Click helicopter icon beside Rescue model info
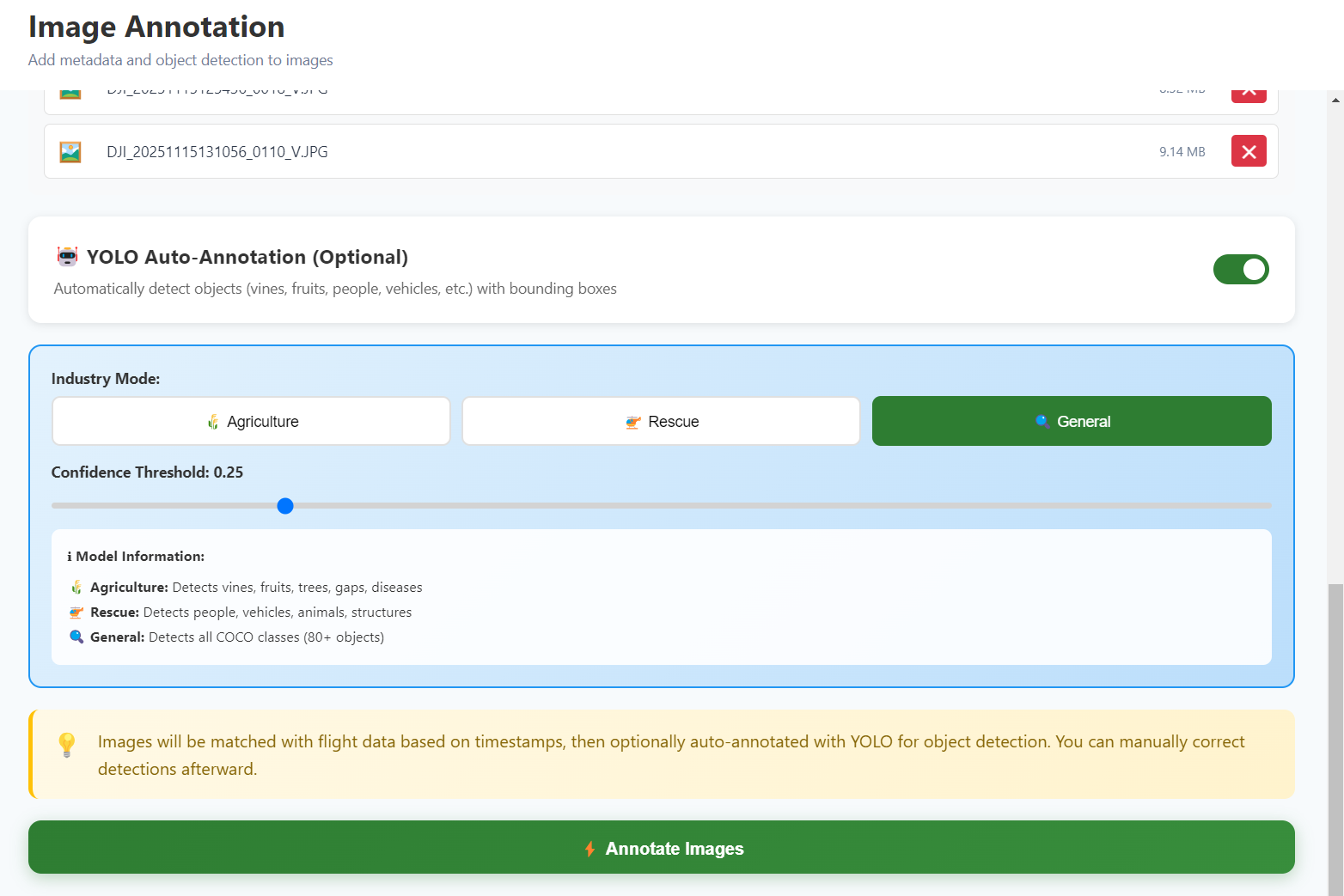 (x=76, y=613)
